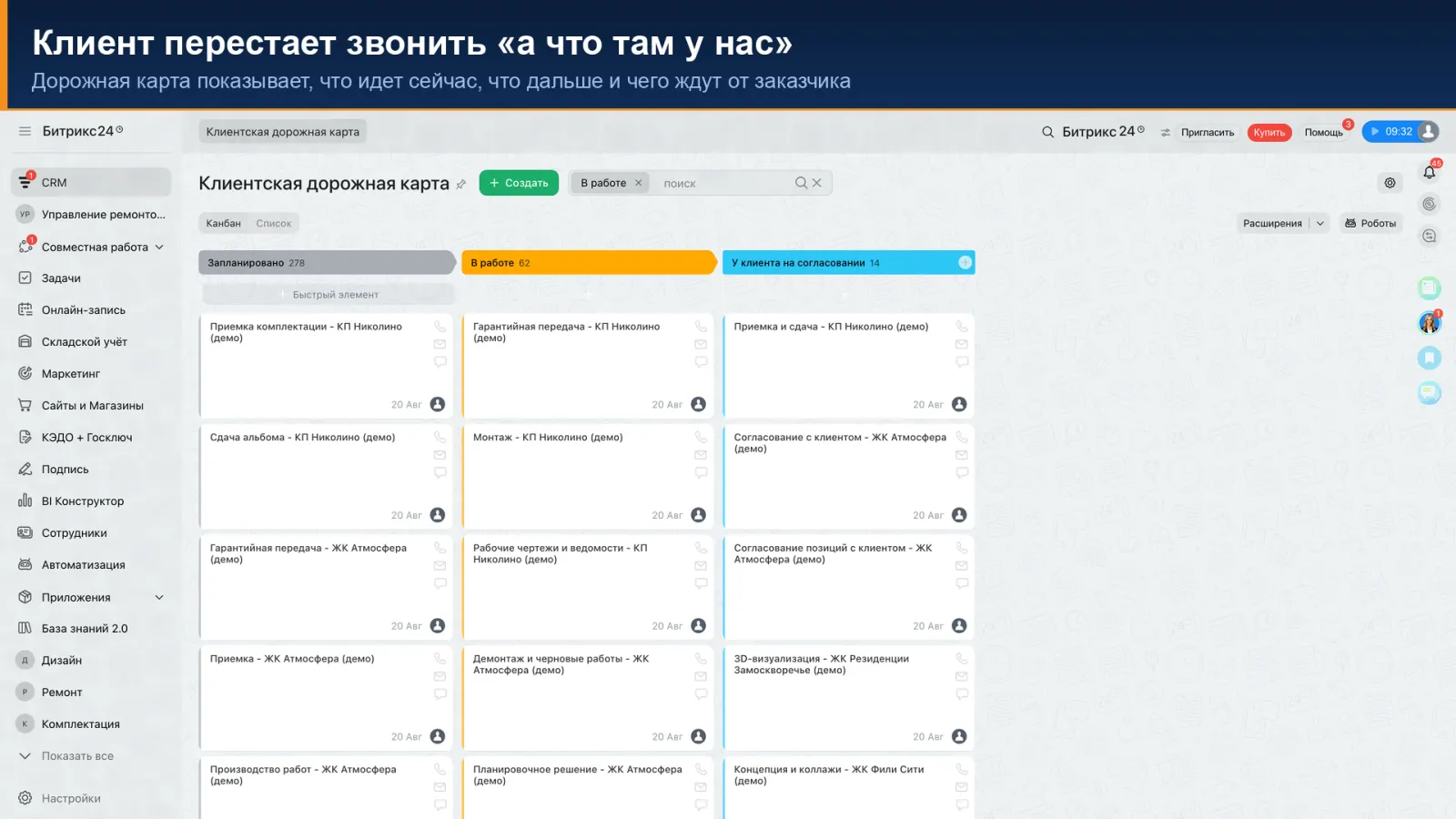Open CRM in the sidebar
The image size is (1456, 819).
coord(91,182)
